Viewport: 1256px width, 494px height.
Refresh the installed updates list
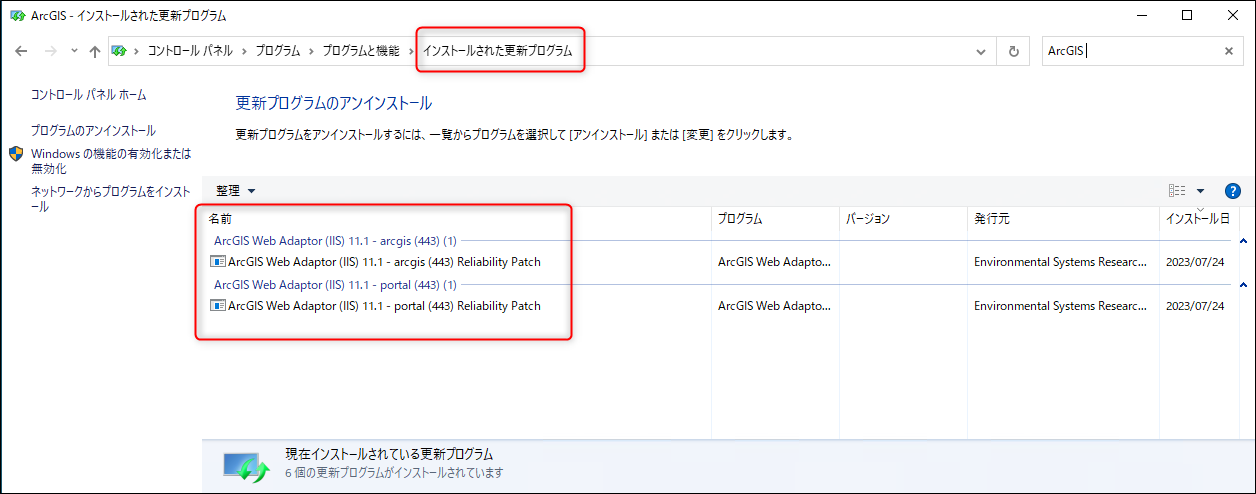(x=1014, y=51)
